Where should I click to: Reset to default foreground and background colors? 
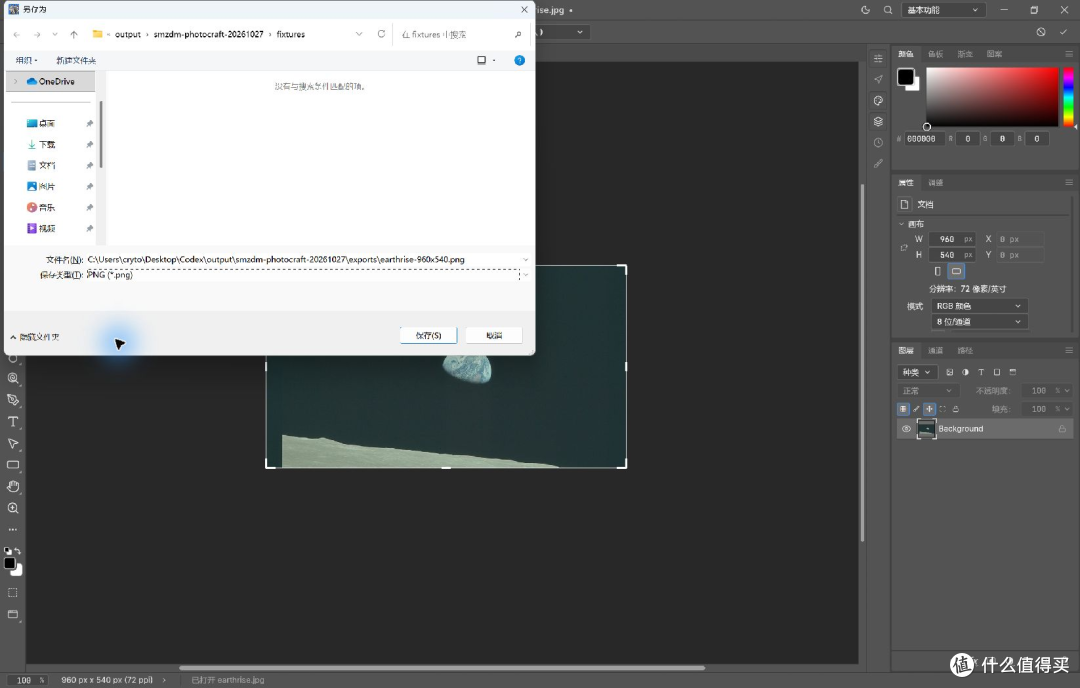(x=7, y=551)
